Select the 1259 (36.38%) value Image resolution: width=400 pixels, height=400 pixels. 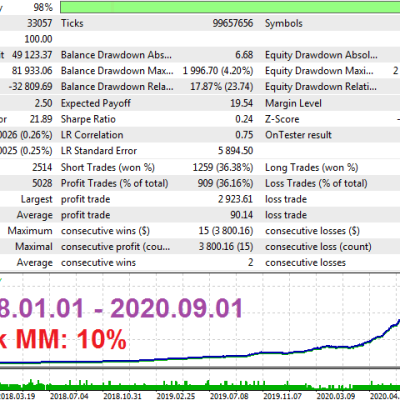pyautogui.click(x=223, y=167)
